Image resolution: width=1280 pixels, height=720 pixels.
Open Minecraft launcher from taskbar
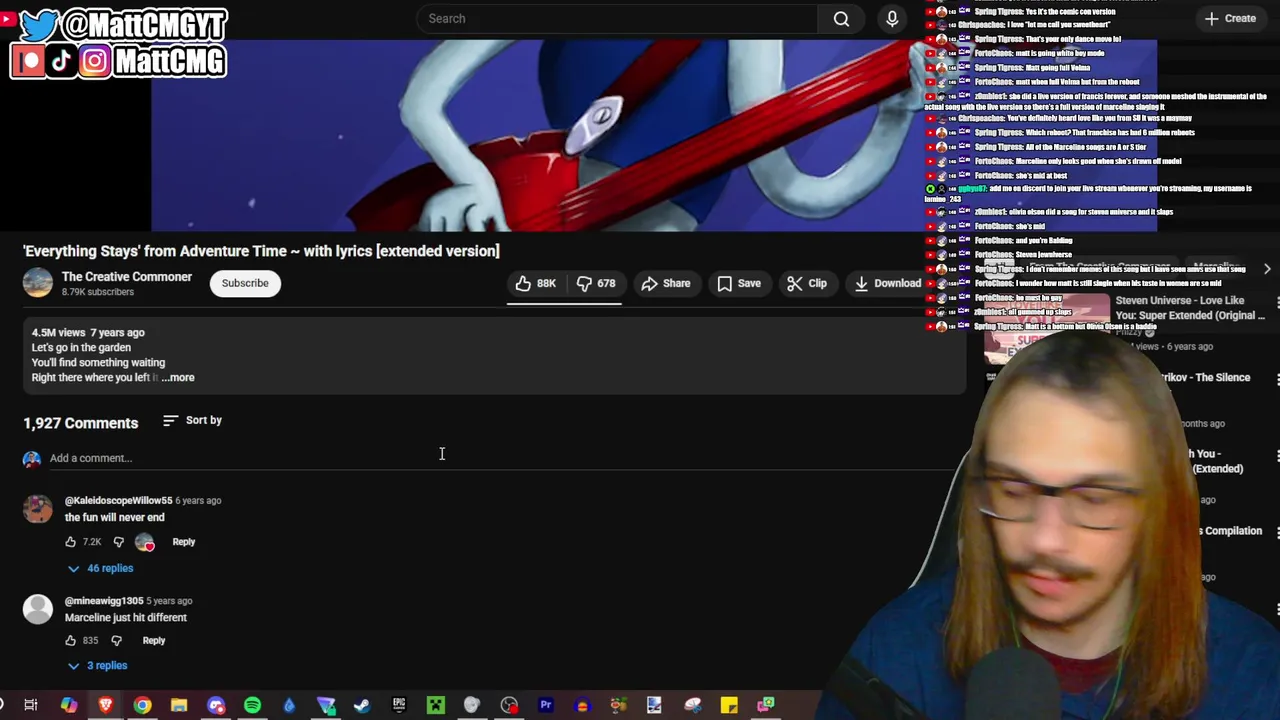pos(436,705)
